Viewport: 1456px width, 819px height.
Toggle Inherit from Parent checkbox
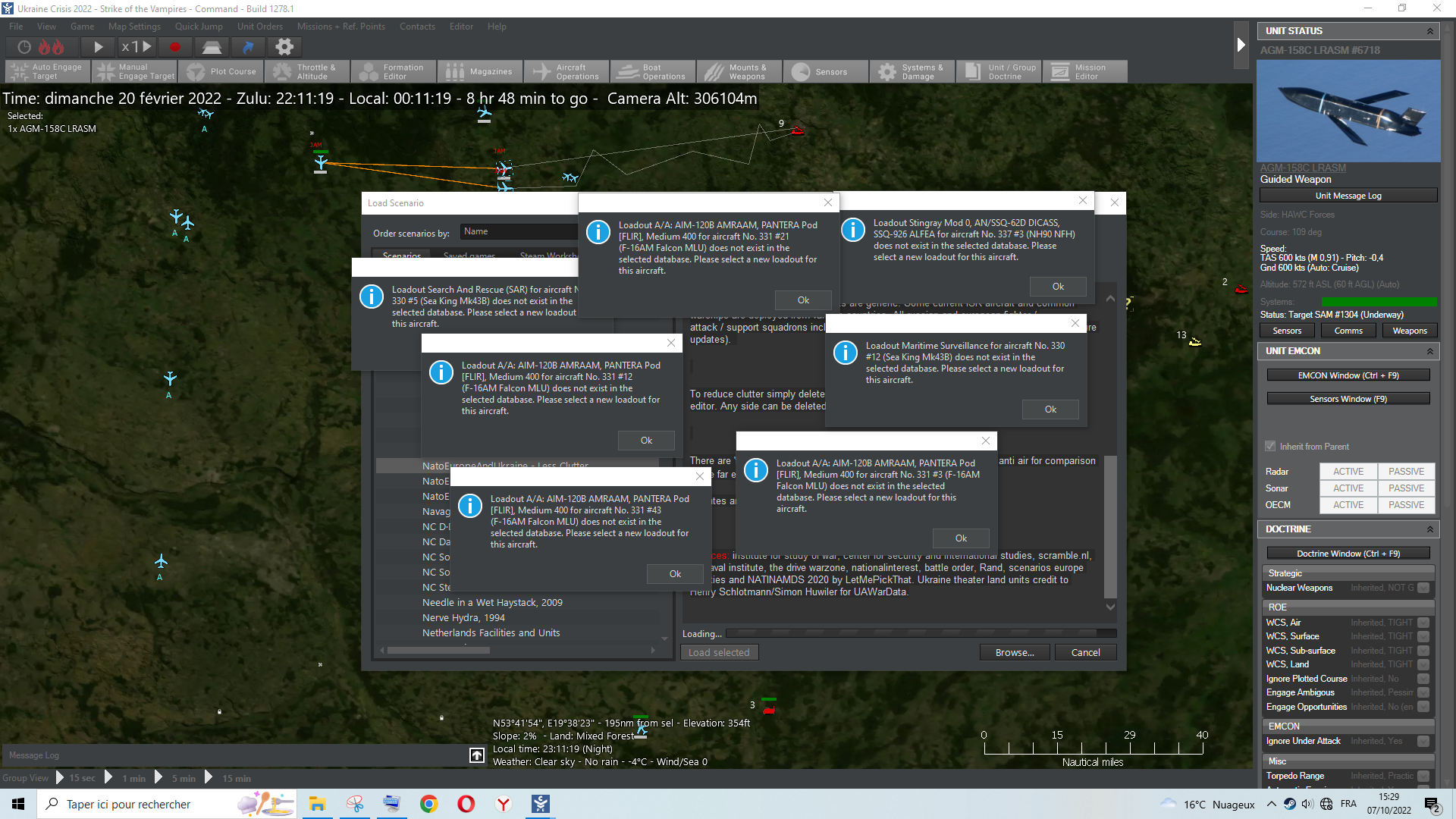coord(1270,447)
